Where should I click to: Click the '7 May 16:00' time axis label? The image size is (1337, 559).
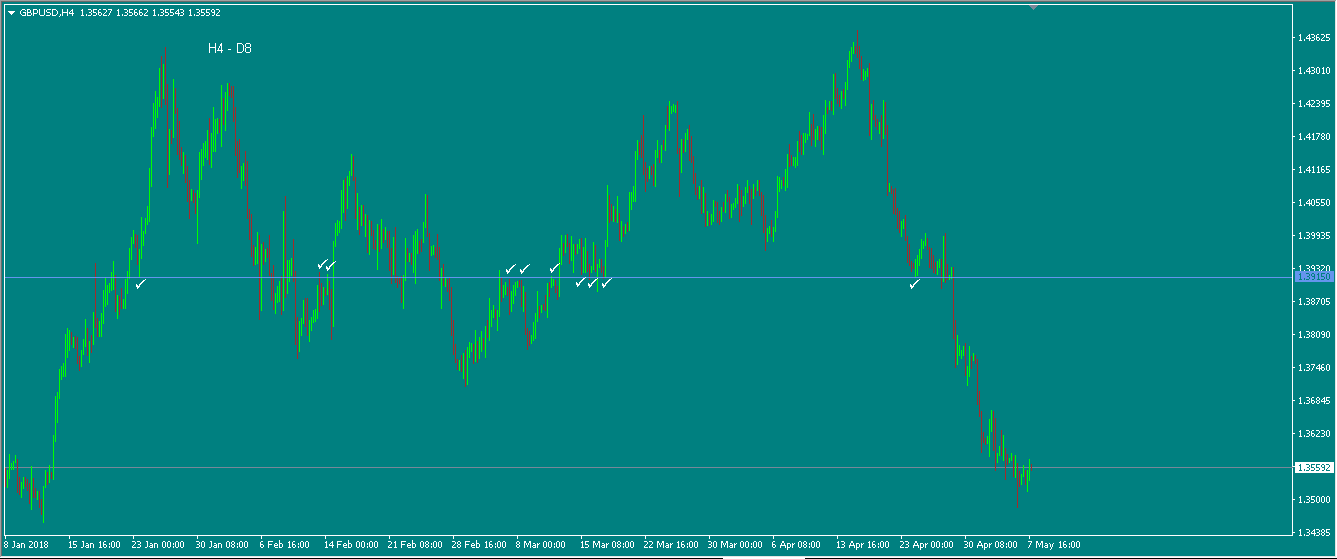coord(1054,546)
